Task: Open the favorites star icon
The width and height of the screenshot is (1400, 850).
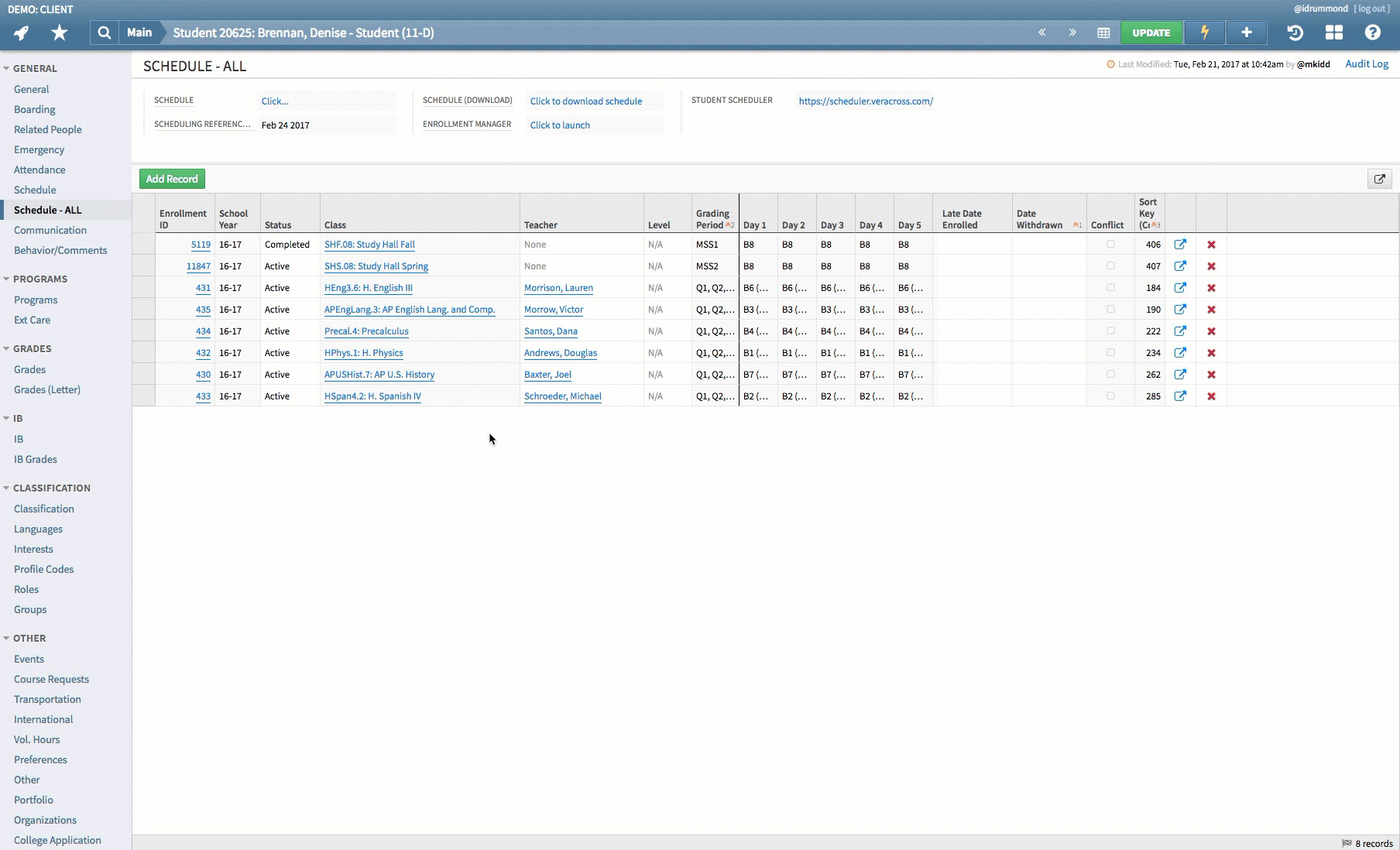Action: (59, 33)
